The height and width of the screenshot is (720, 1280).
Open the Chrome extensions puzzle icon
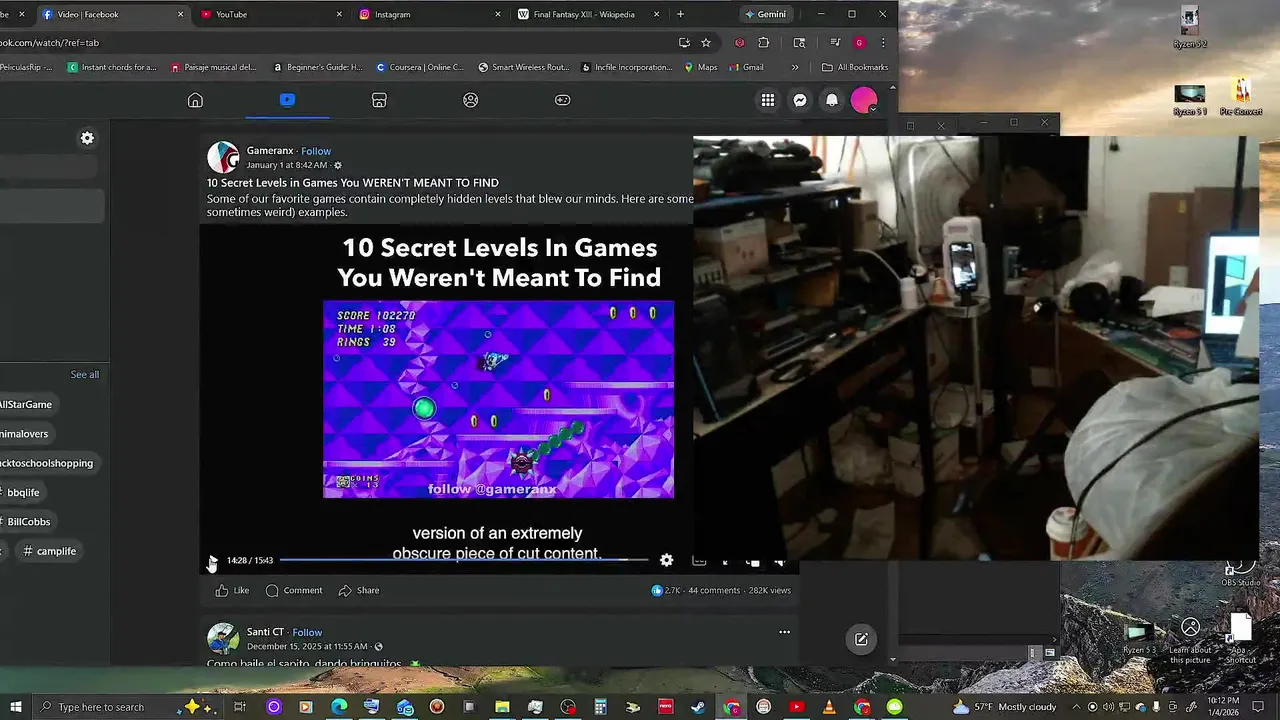pos(764,43)
